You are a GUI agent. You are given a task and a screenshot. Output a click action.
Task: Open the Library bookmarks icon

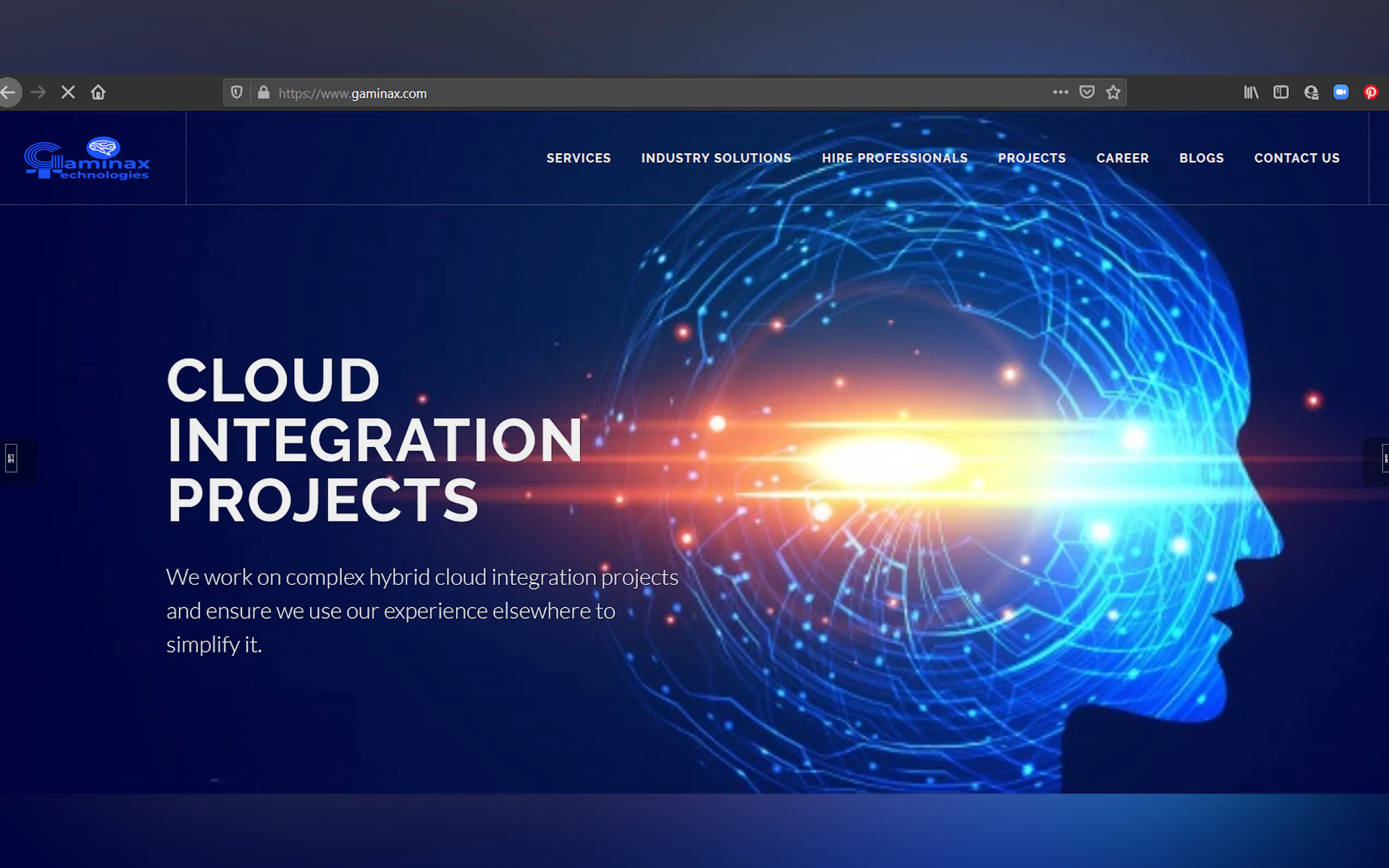point(1251,92)
